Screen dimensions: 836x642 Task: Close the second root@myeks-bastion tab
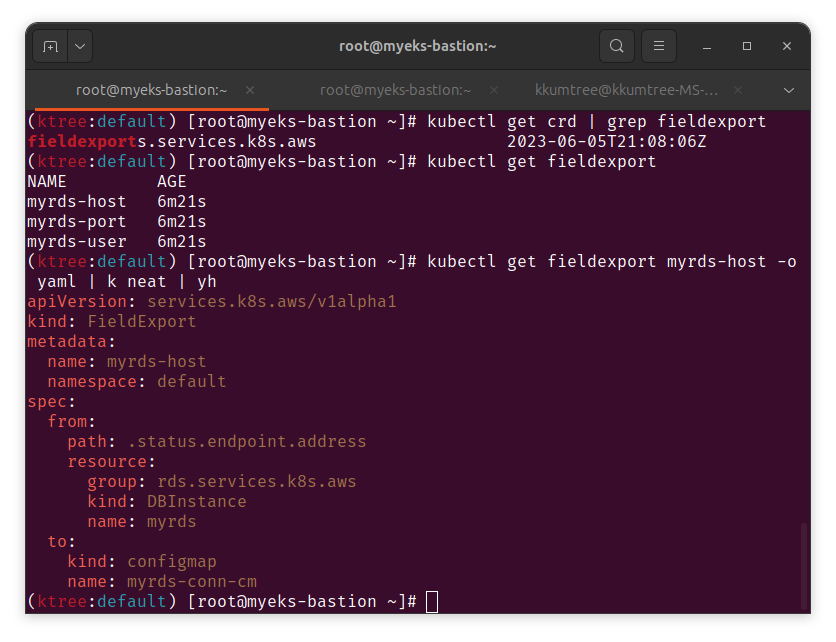[x=494, y=90]
